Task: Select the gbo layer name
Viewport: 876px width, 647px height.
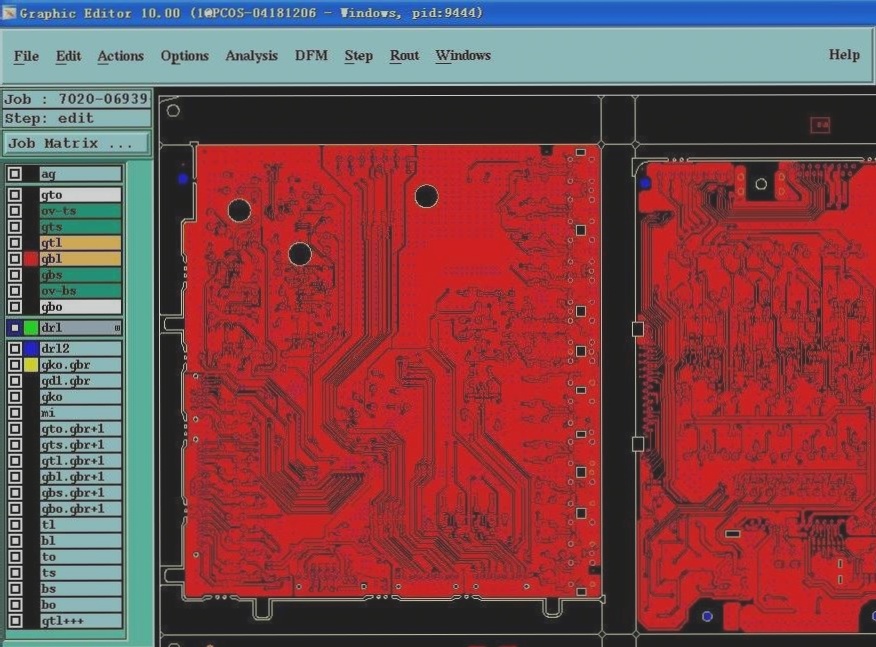Action: [80, 307]
